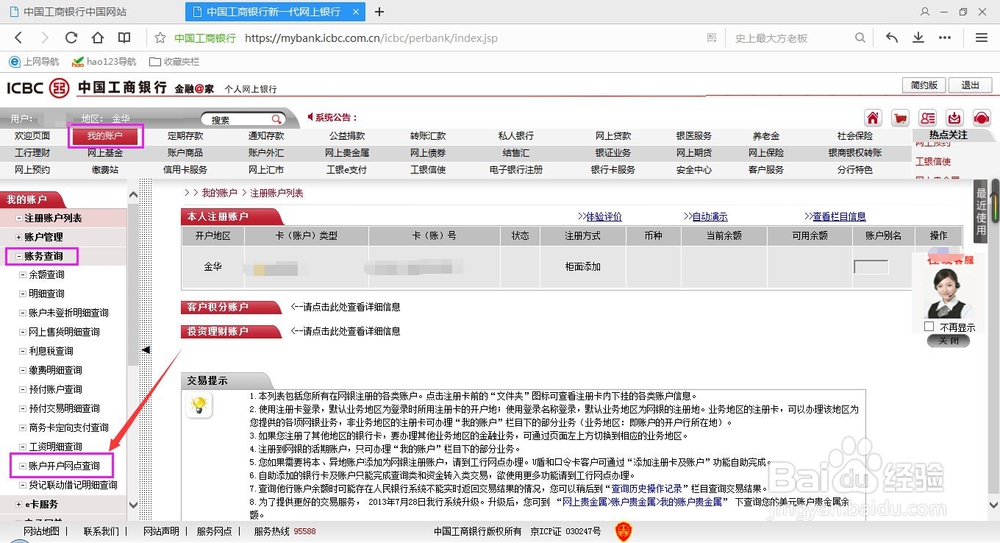Bookmark page with star icon

click(160, 38)
